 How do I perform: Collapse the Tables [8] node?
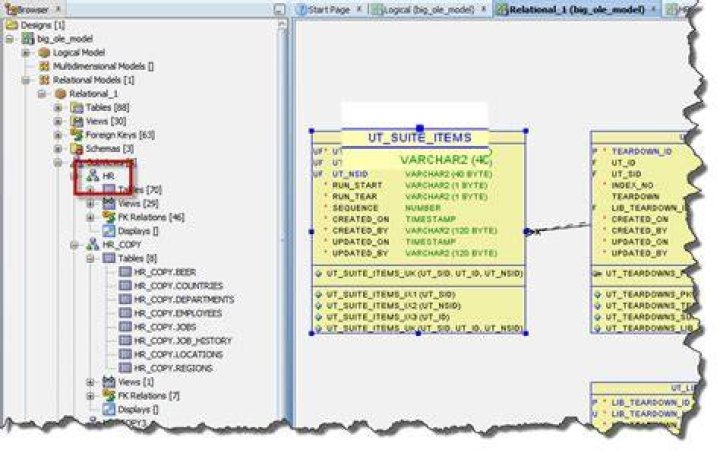(90, 259)
